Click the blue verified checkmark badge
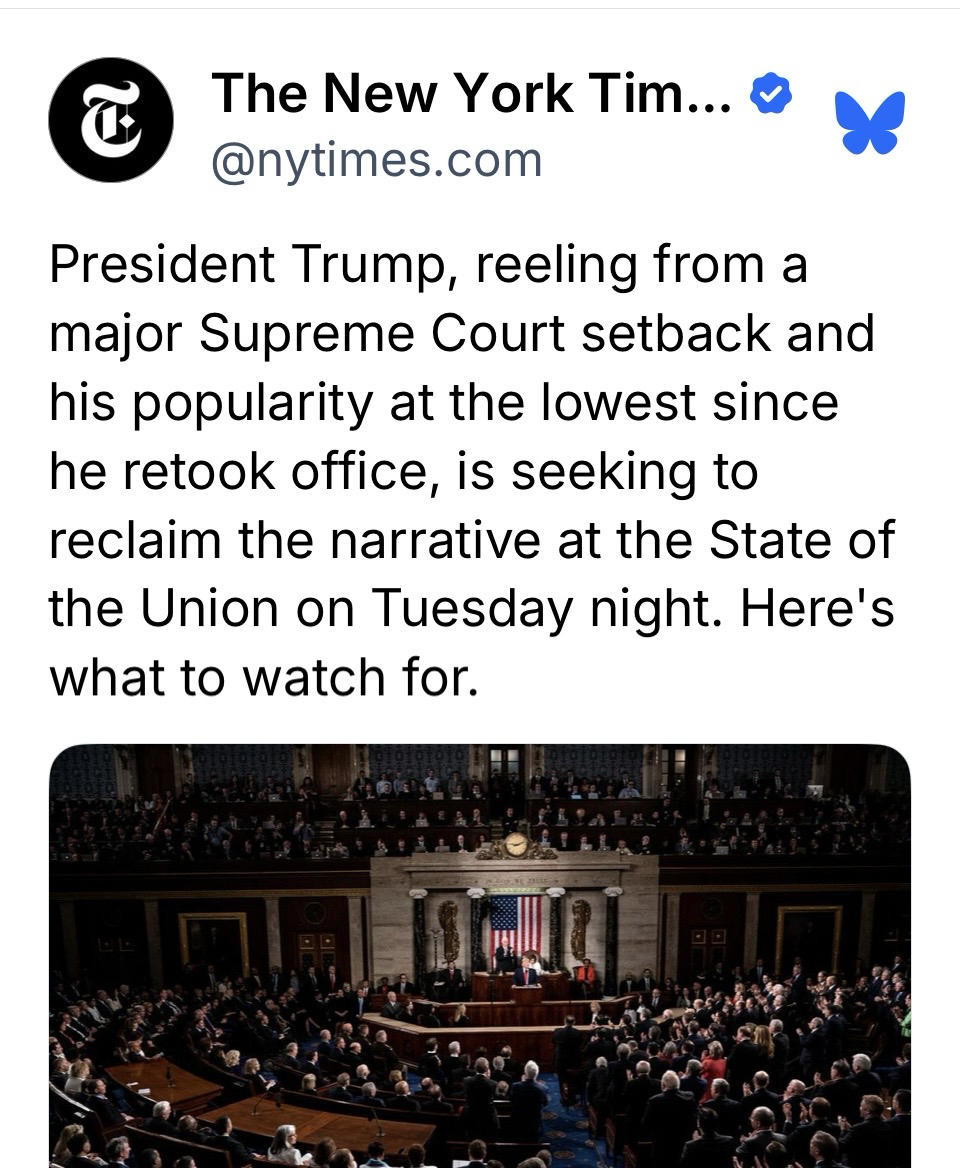The image size is (960, 1168). point(771,94)
